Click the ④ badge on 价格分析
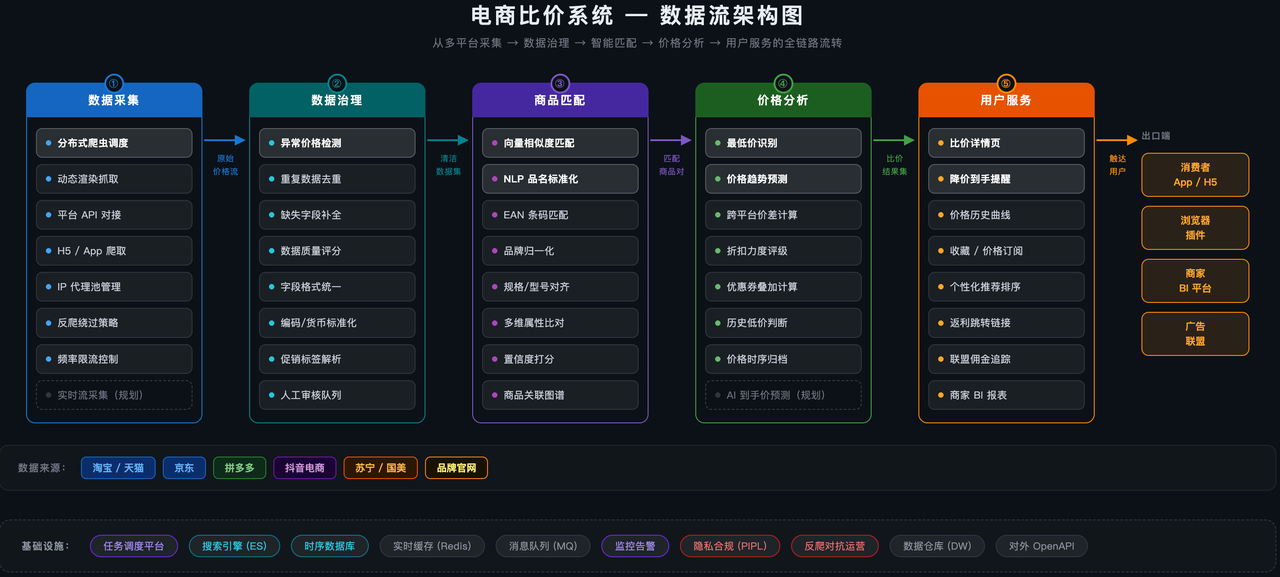 coord(782,85)
